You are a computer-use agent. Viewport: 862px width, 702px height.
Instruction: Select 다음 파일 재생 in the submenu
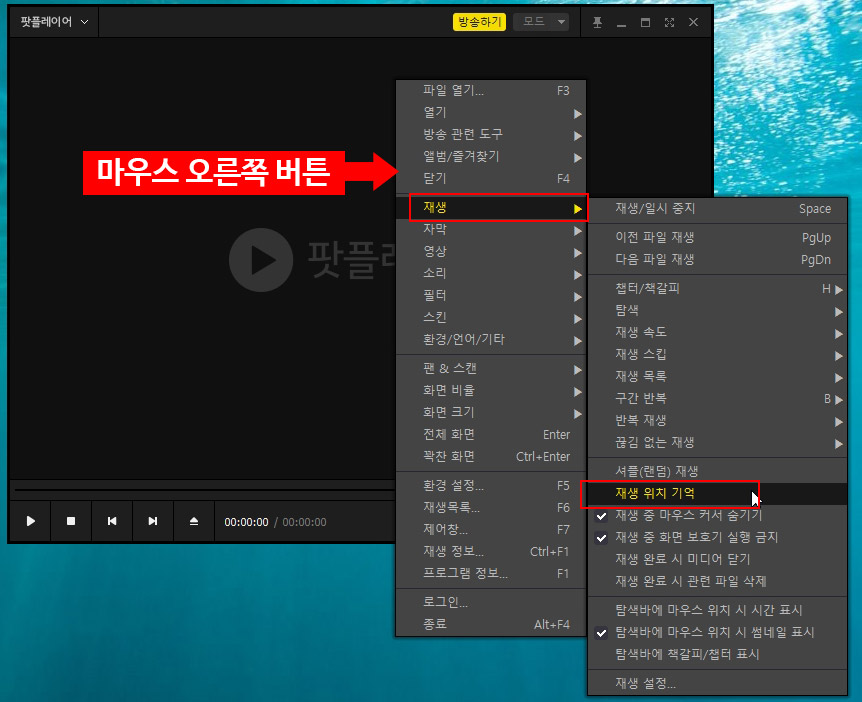pyautogui.click(x=717, y=259)
